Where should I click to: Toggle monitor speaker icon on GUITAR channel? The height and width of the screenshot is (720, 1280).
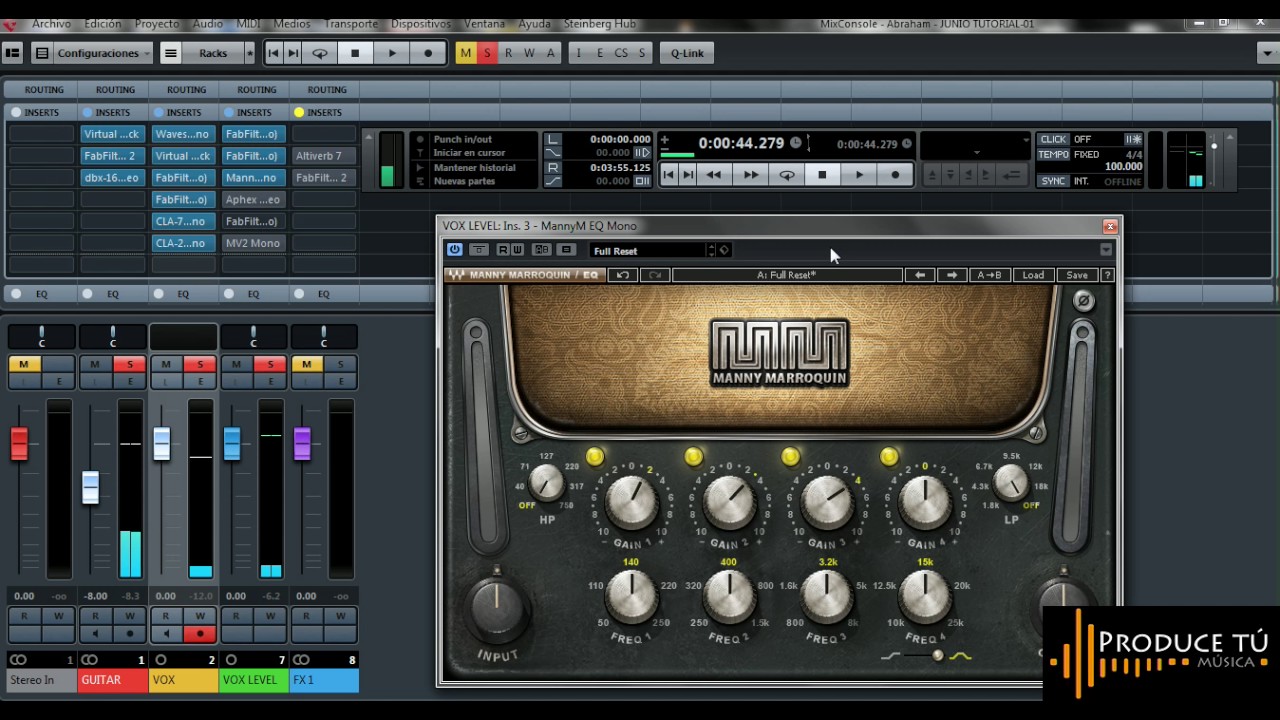(95, 633)
